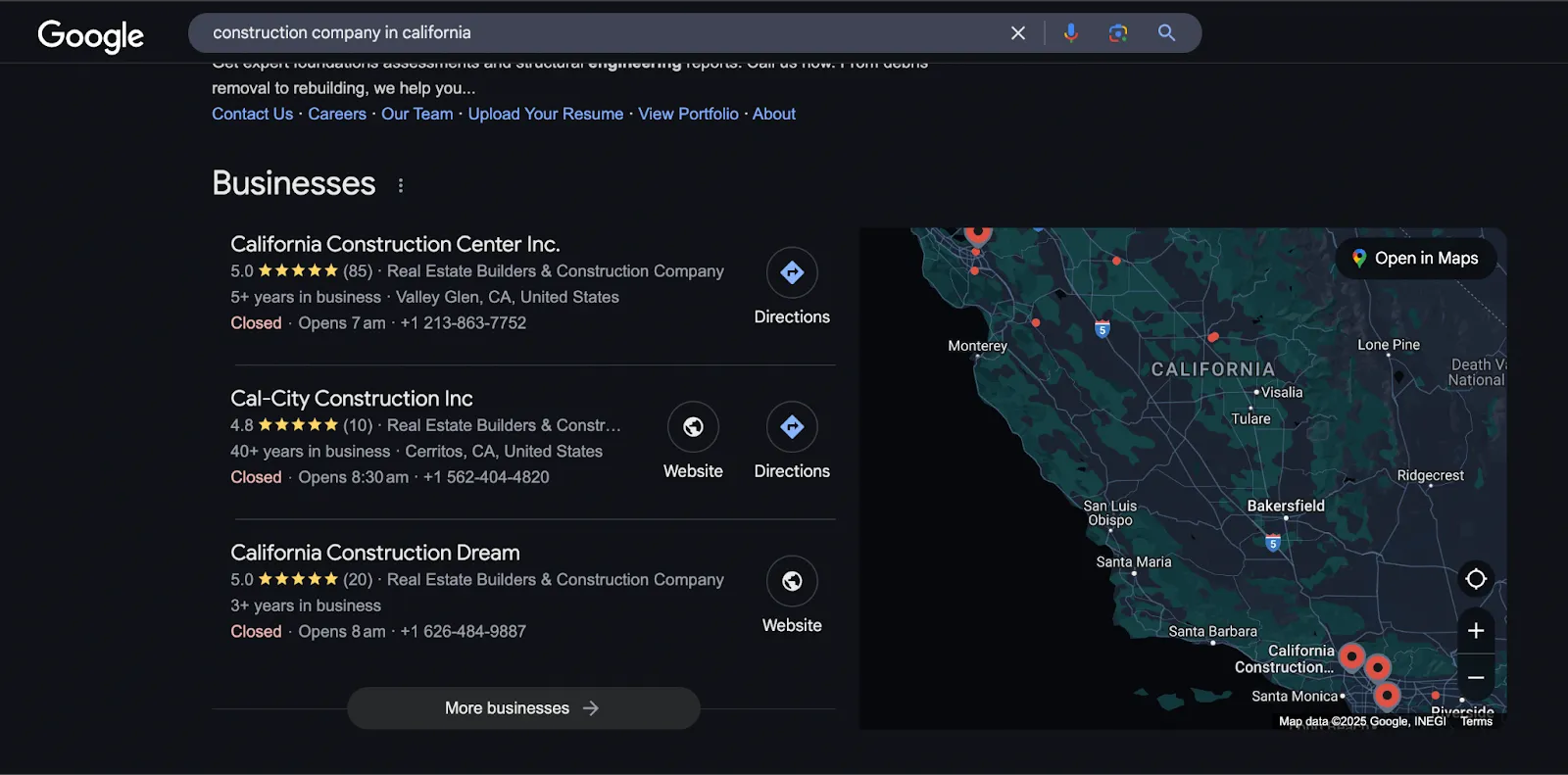Click the Visalia label on map
The height and width of the screenshot is (775, 1568).
click(1282, 392)
